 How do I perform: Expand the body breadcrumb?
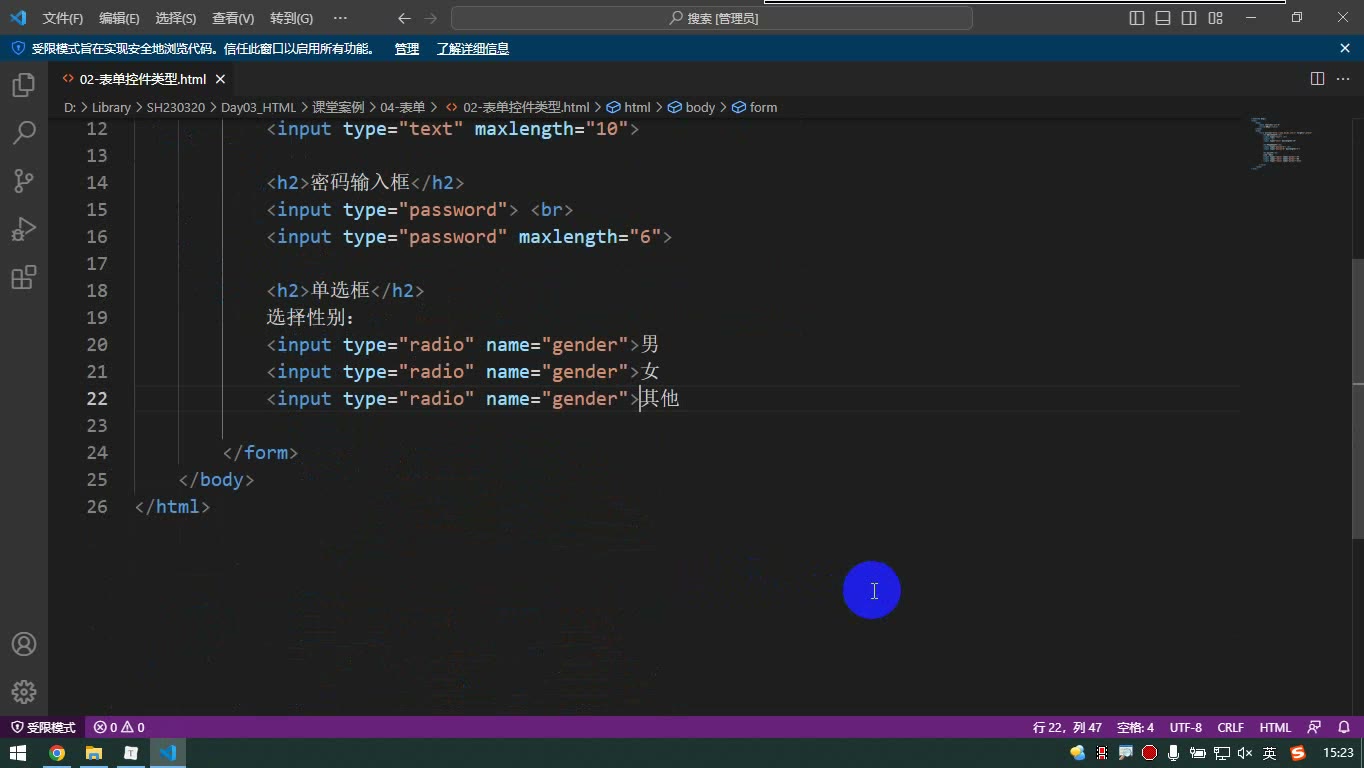[x=691, y=107]
